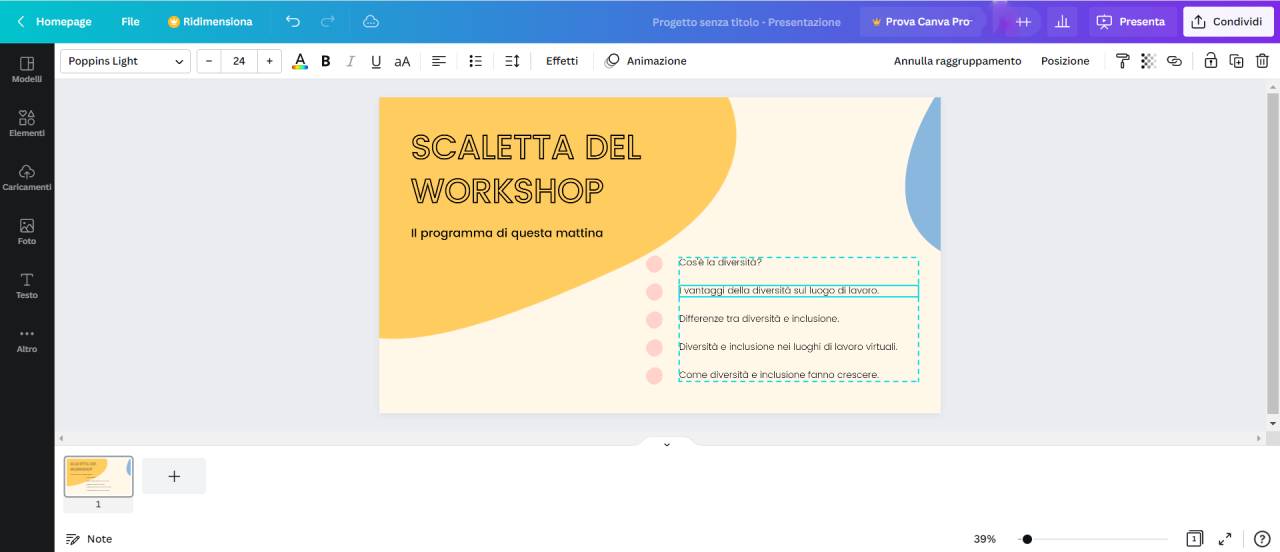Collapse the page thumbnails panel chevron
The image size is (1280, 552).
(667, 444)
